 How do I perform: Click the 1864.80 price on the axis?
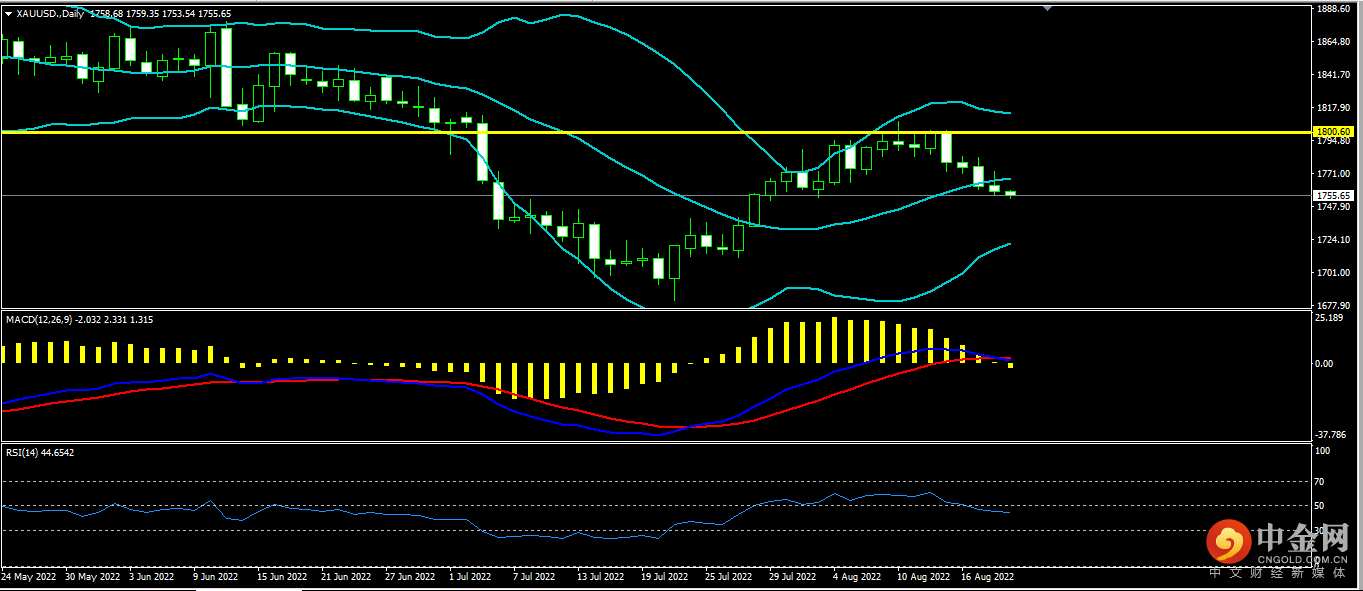[1335, 42]
